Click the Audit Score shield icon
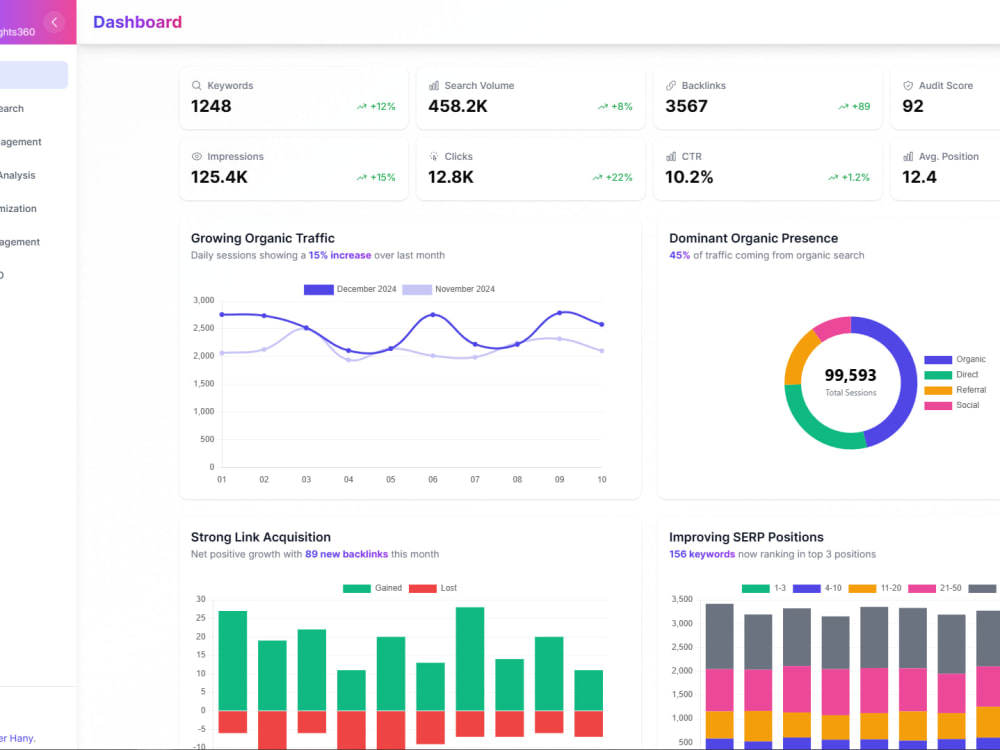Image resolution: width=1000 pixels, height=750 pixels. [x=908, y=85]
